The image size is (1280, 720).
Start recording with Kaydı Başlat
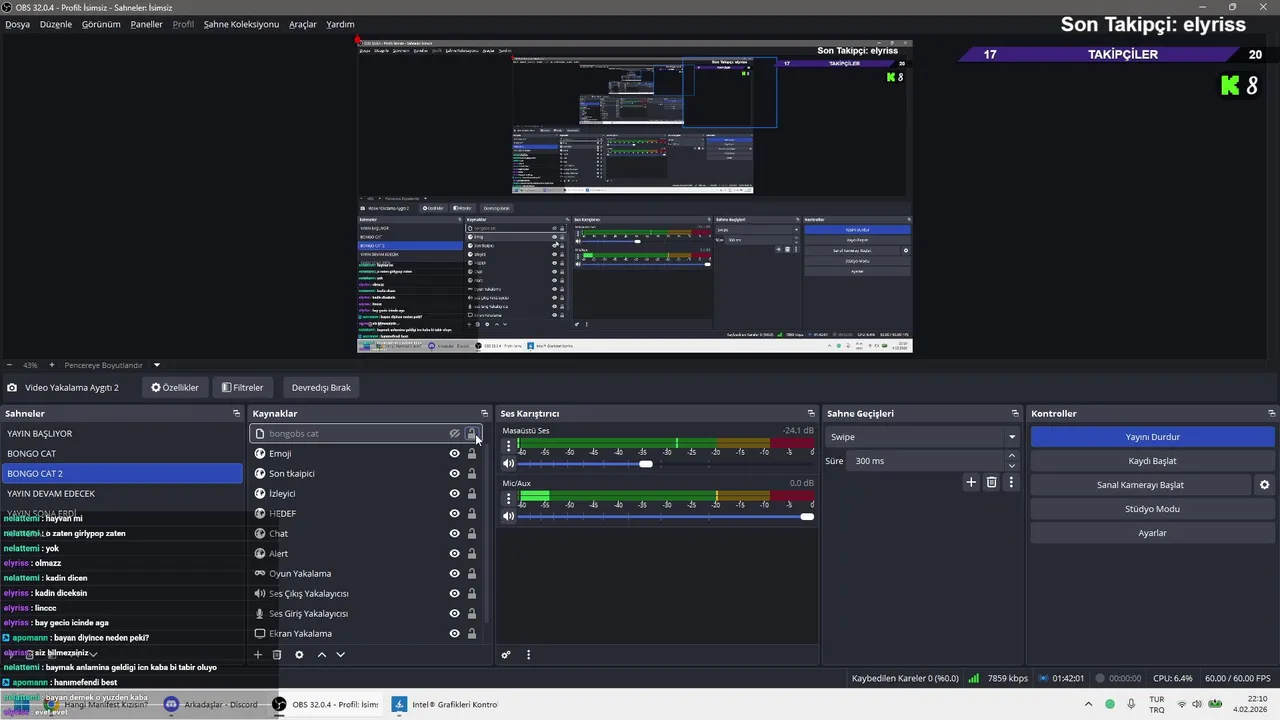[x=1152, y=461]
